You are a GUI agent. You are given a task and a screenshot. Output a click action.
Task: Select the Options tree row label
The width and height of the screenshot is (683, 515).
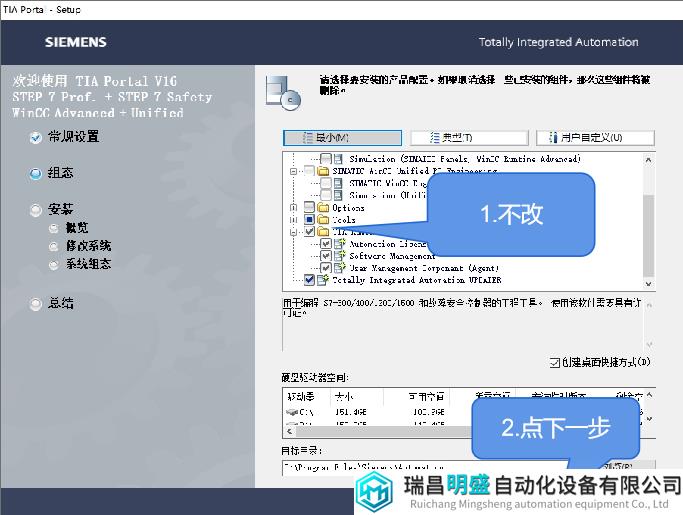[x=348, y=207]
